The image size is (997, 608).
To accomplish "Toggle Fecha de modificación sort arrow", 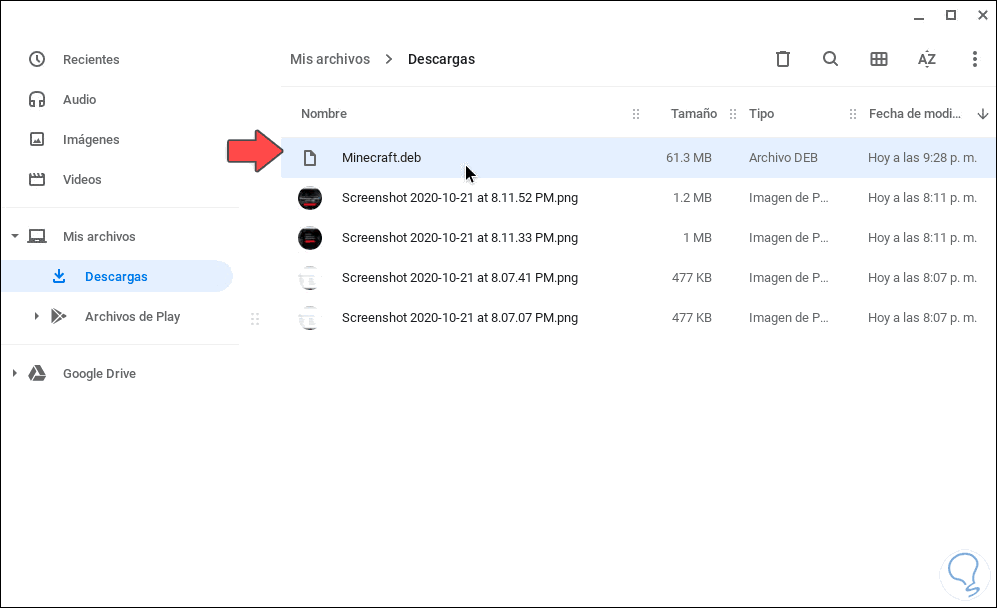I will click(982, 114).
